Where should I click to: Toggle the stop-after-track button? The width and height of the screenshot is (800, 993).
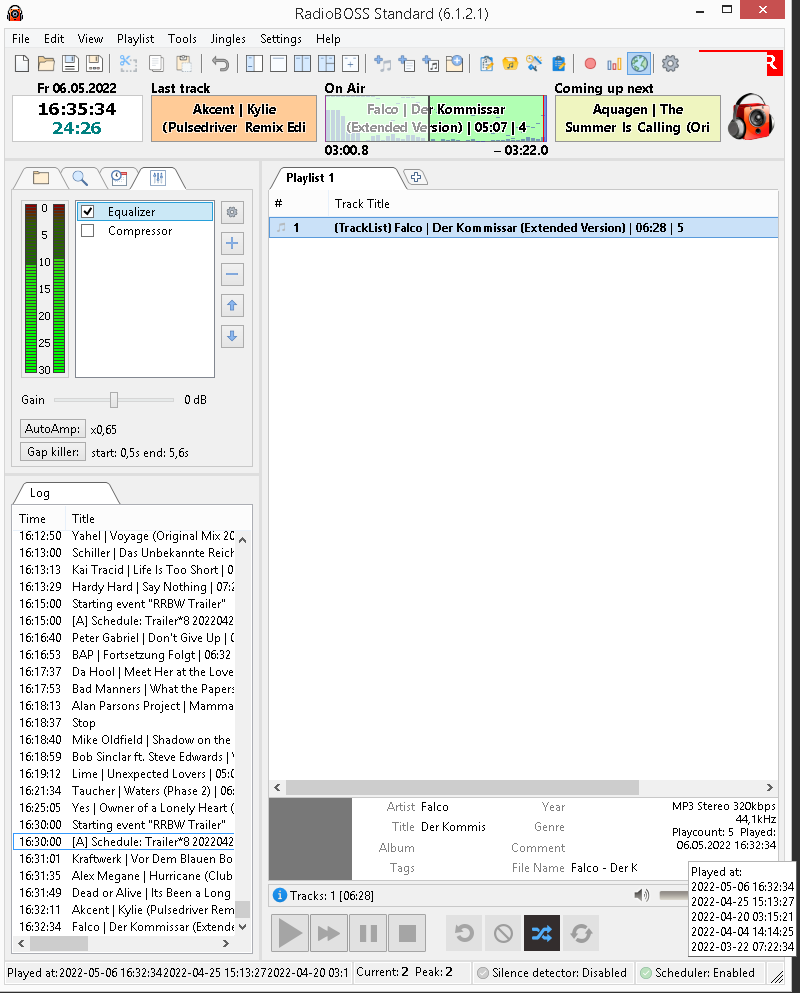[x=503, y=933]
